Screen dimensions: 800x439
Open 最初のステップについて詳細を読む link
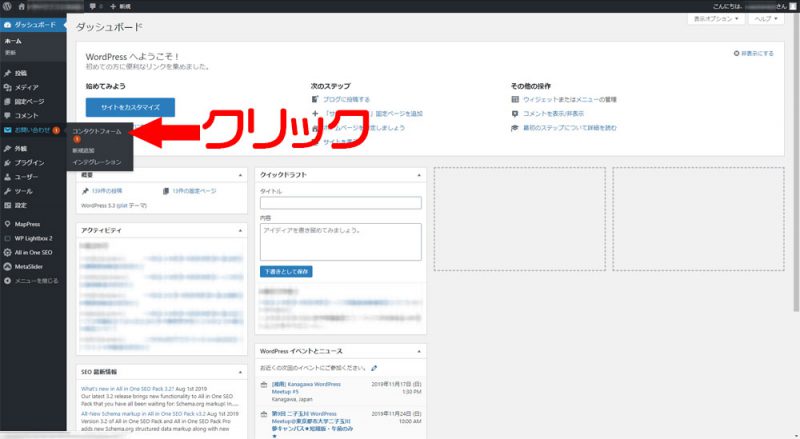click(570, 128)
